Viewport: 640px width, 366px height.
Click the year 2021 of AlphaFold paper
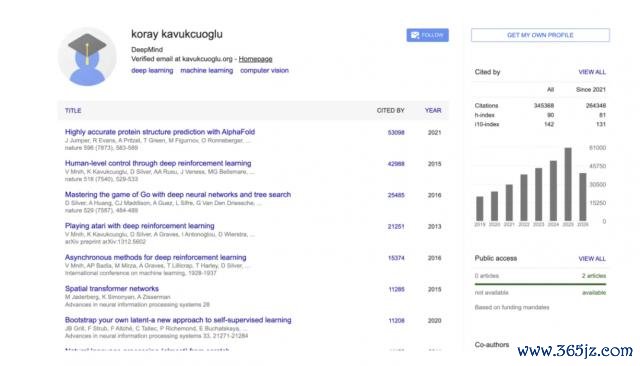coord(434,133)
